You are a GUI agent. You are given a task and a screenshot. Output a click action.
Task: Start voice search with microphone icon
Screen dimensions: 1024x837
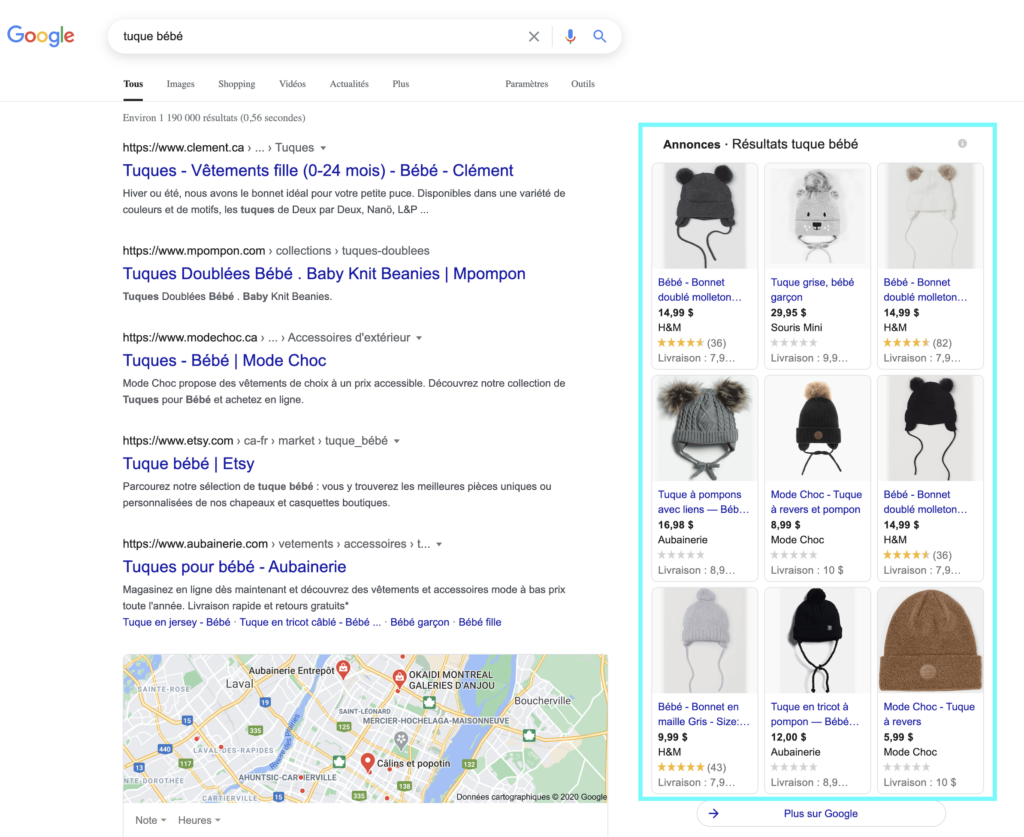[570, 37]
